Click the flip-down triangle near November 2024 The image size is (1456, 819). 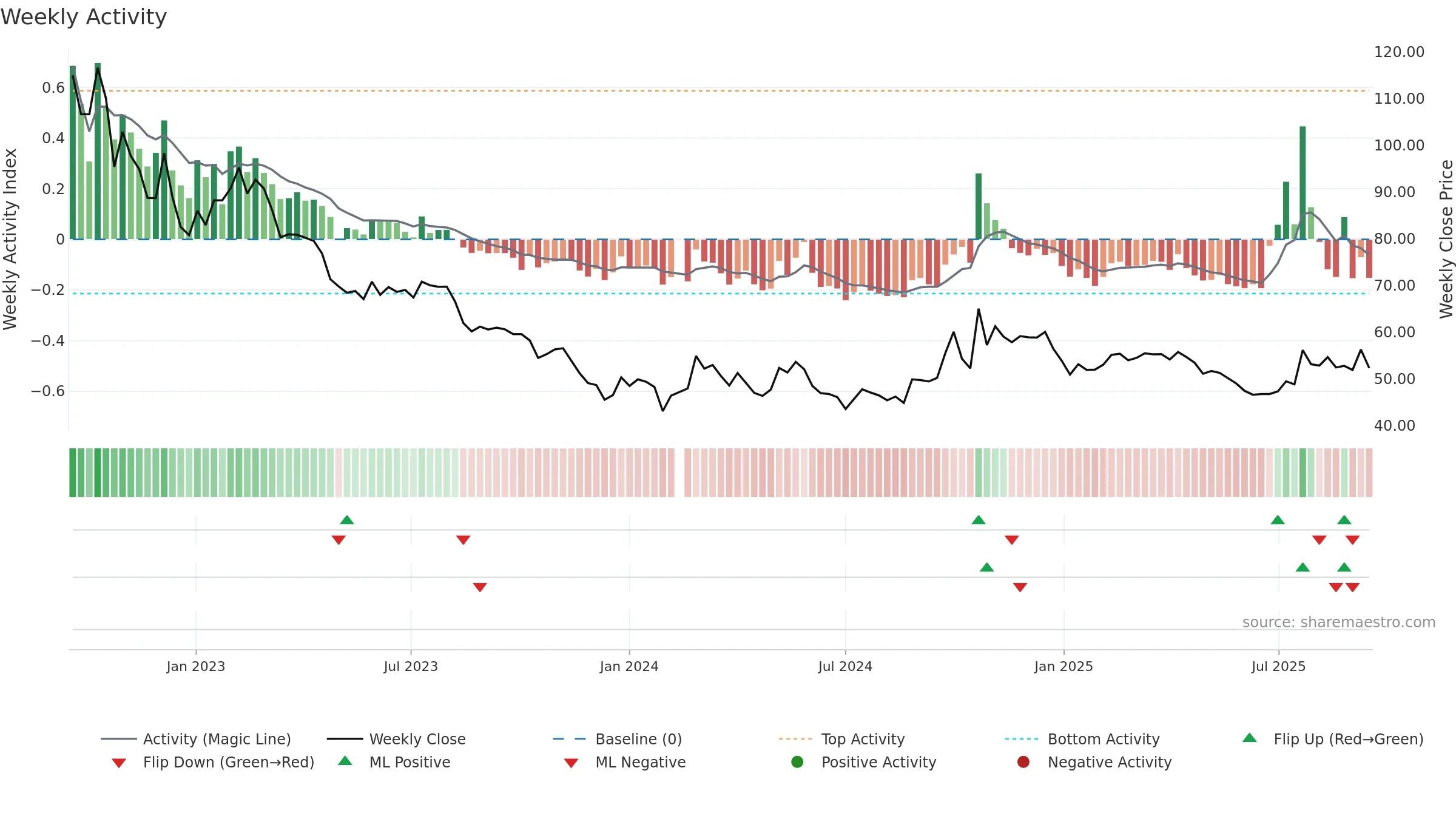(1012, 540)
